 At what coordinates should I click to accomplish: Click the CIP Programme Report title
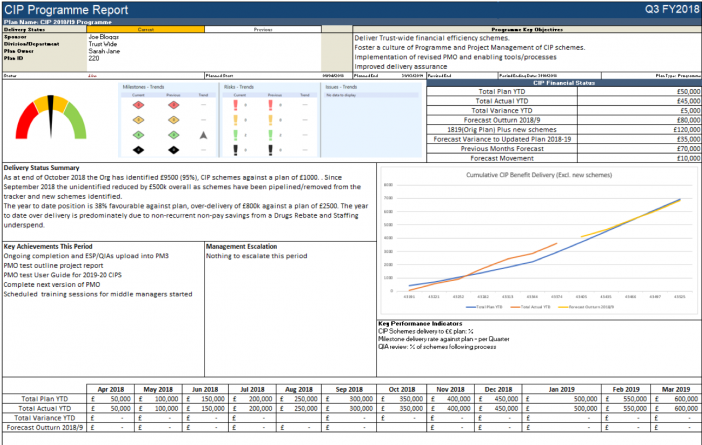tap(66, 10)
